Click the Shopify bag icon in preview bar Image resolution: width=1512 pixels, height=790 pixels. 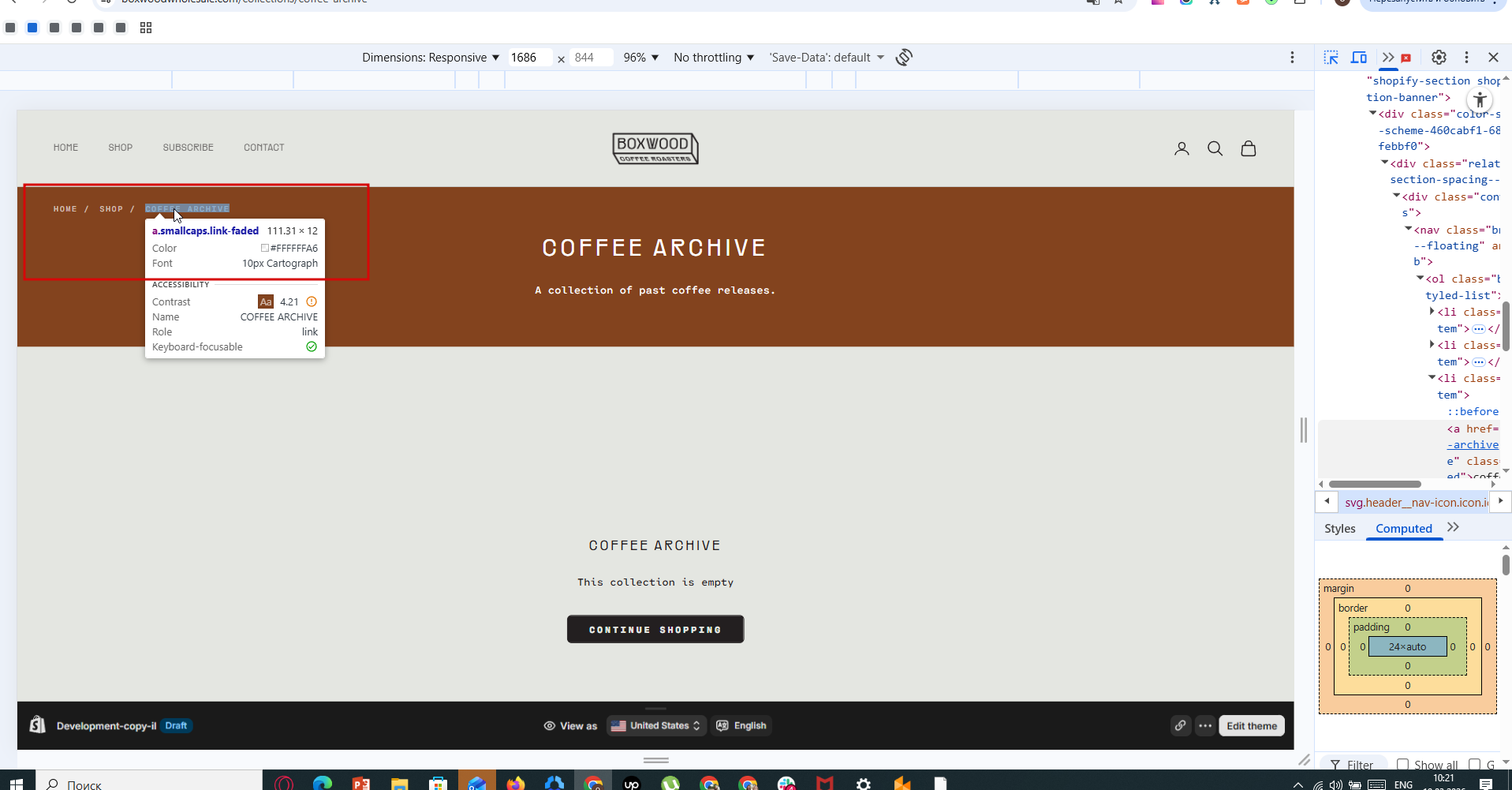click(x=37, y=724)
